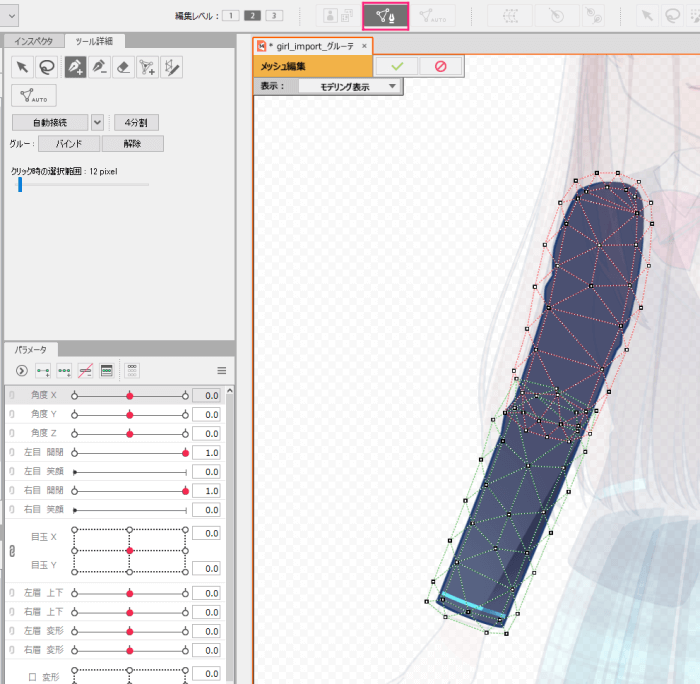The image size is (700, 684).
Task: Switch to the インスペクタ tab
Action: (x=33, y=41)
